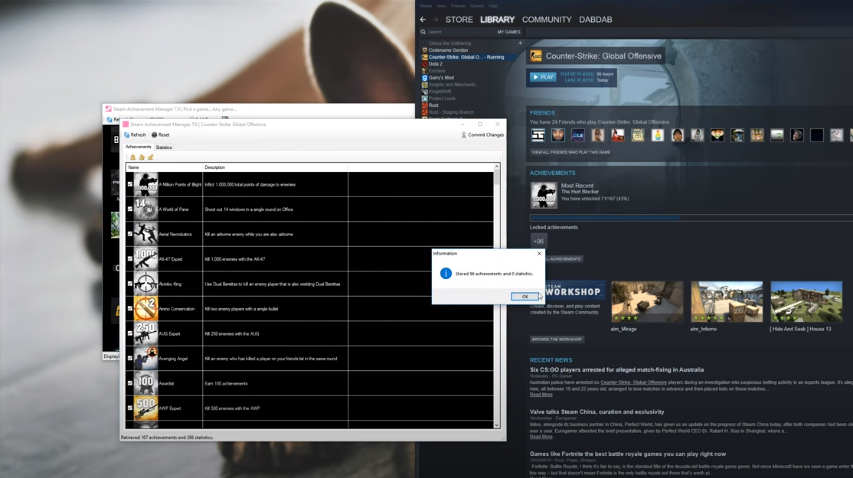This screenshot has height=478, width=853.
Task: Open Valve talks Steam China news headline
Action: point(597,412)
